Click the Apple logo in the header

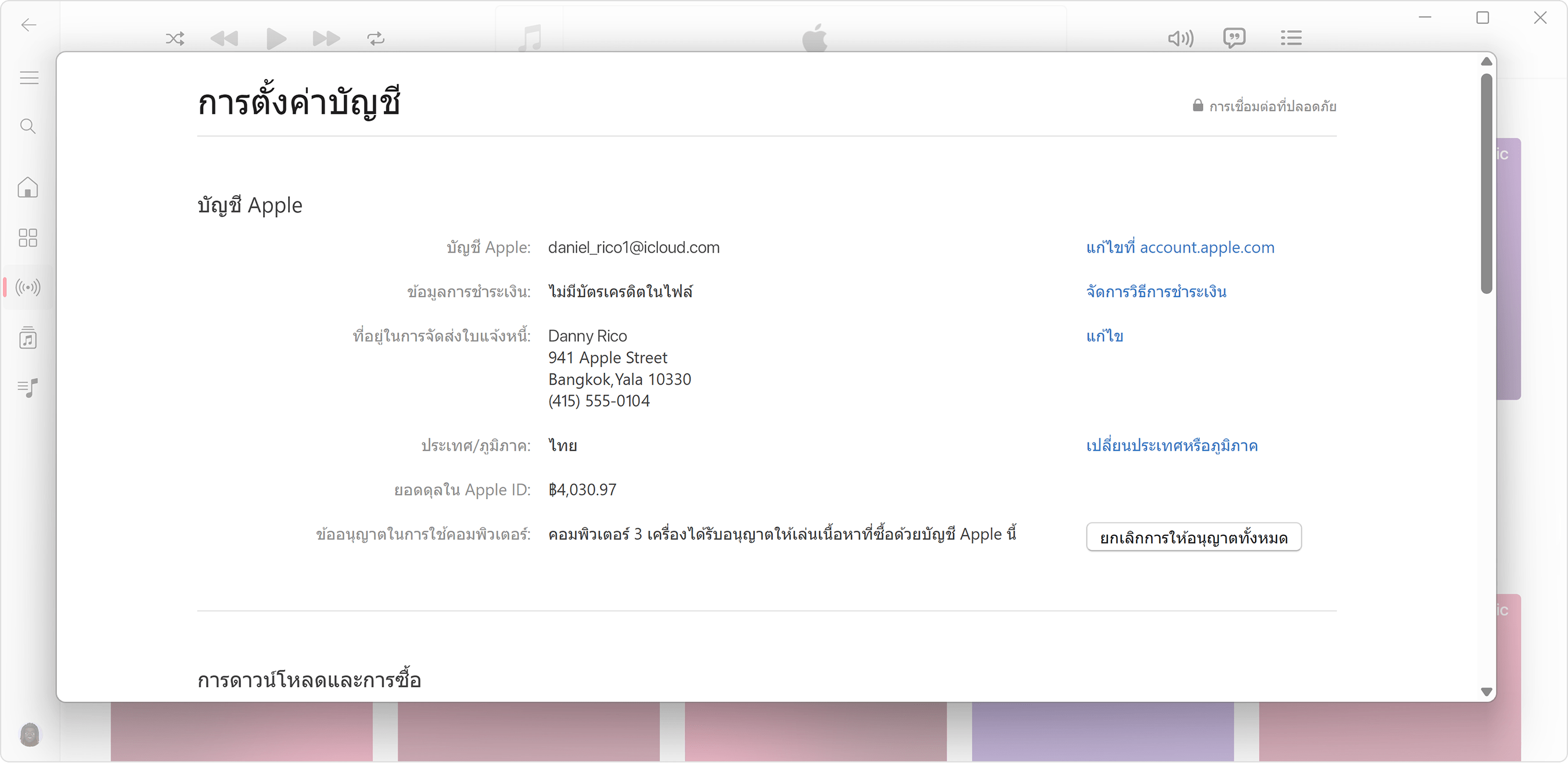pyautogui.click(x=814, y=38)
